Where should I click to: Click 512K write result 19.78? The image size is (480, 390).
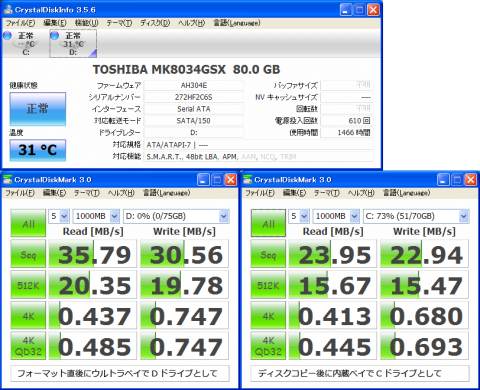185,285
